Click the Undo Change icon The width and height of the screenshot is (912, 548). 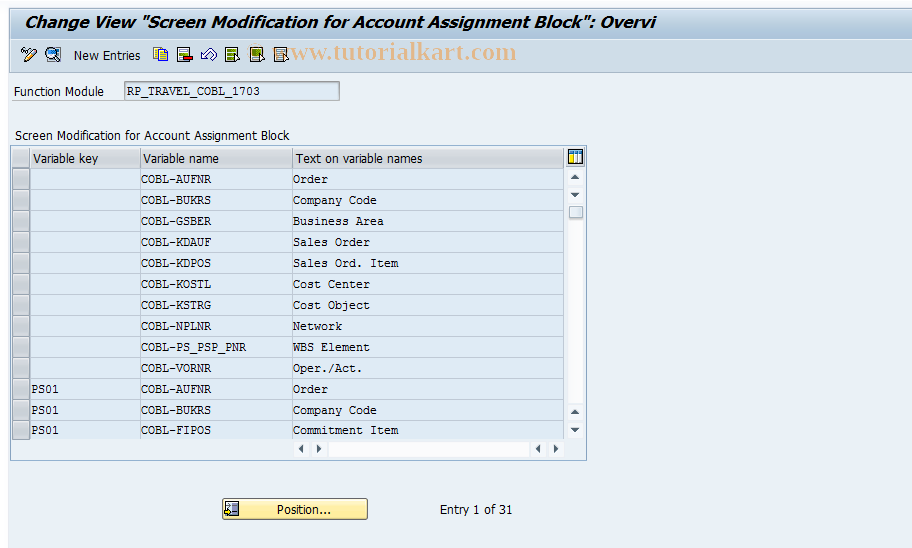coord(209,55)
